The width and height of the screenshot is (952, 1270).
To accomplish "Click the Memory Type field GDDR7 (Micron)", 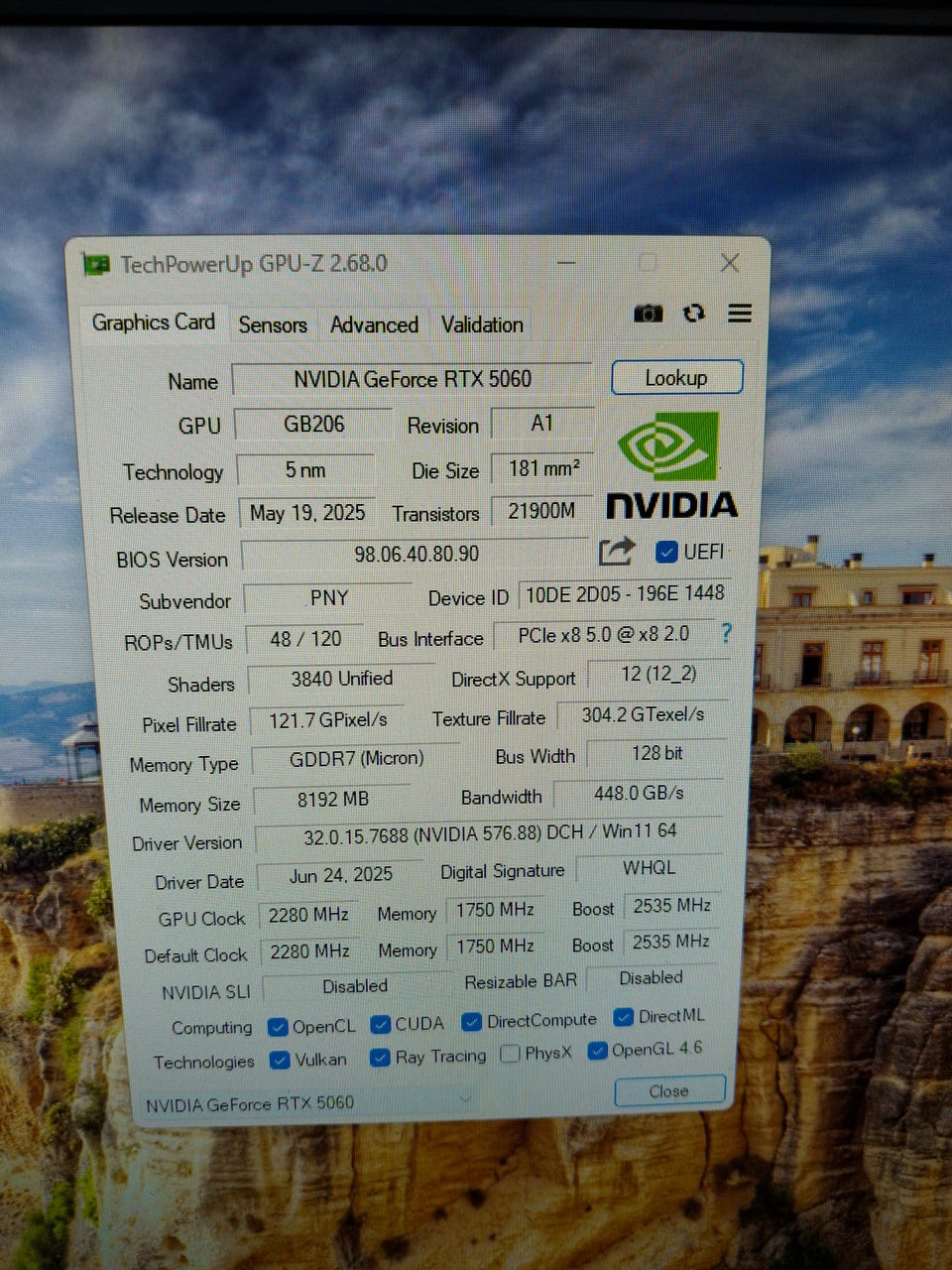I will (x=356, y=760).
